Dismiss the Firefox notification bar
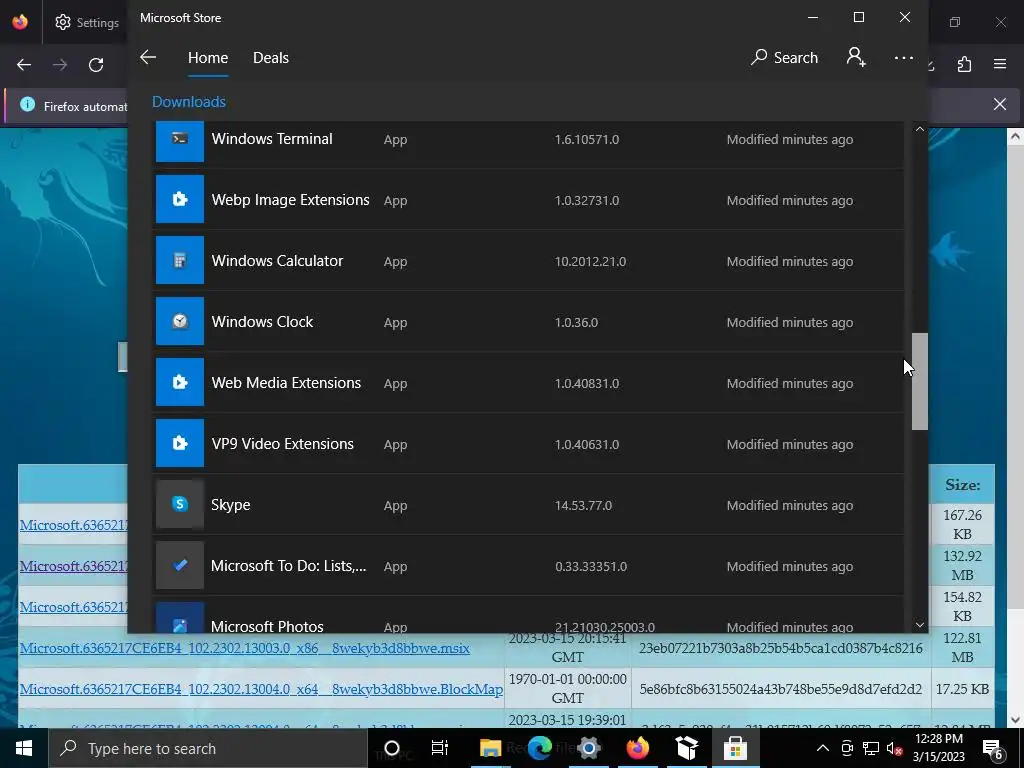The width and height of the screenshot is (1024, 768). point(1000,104)
